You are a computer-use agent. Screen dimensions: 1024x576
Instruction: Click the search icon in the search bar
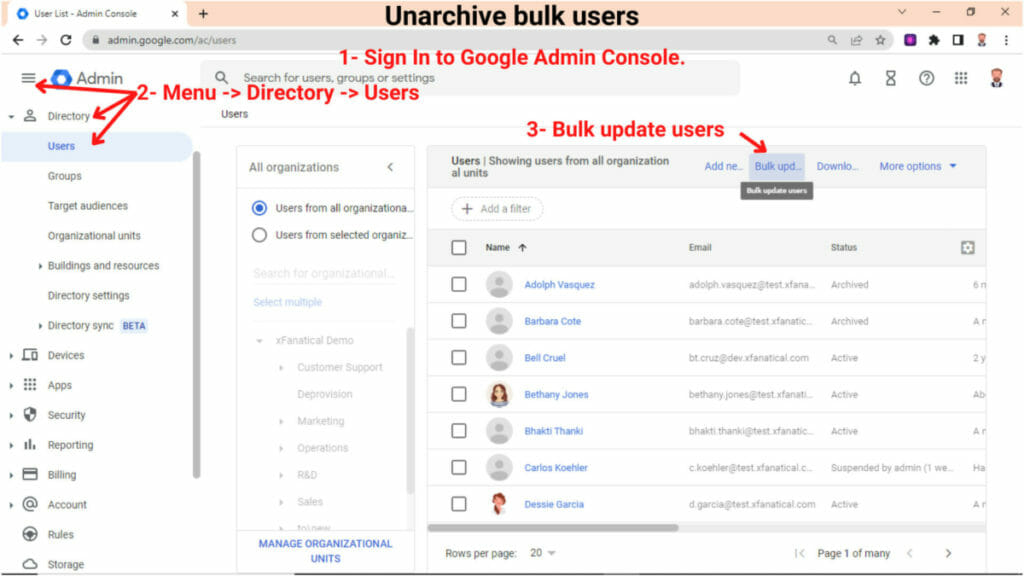click(x=220, y=77)
